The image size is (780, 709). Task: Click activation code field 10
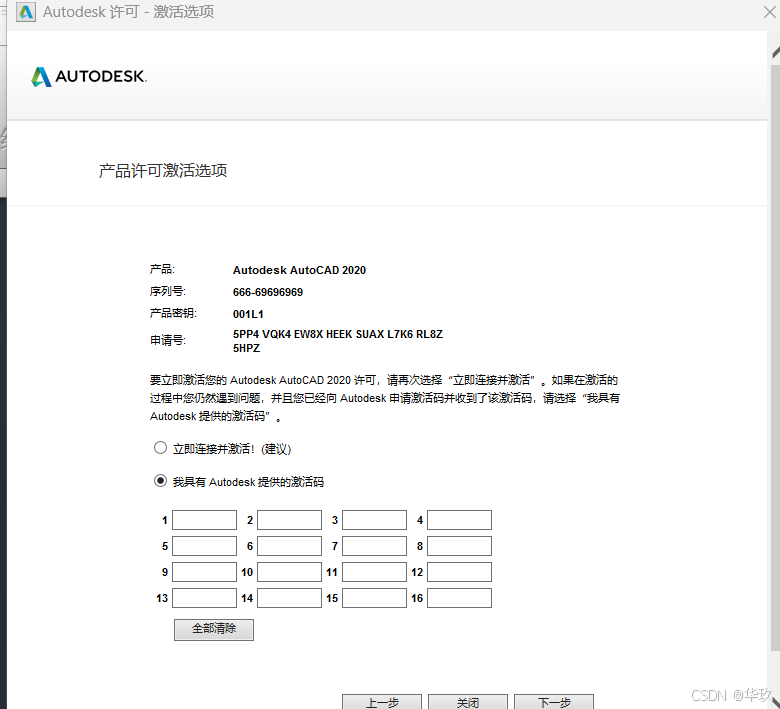click(290, 572)
